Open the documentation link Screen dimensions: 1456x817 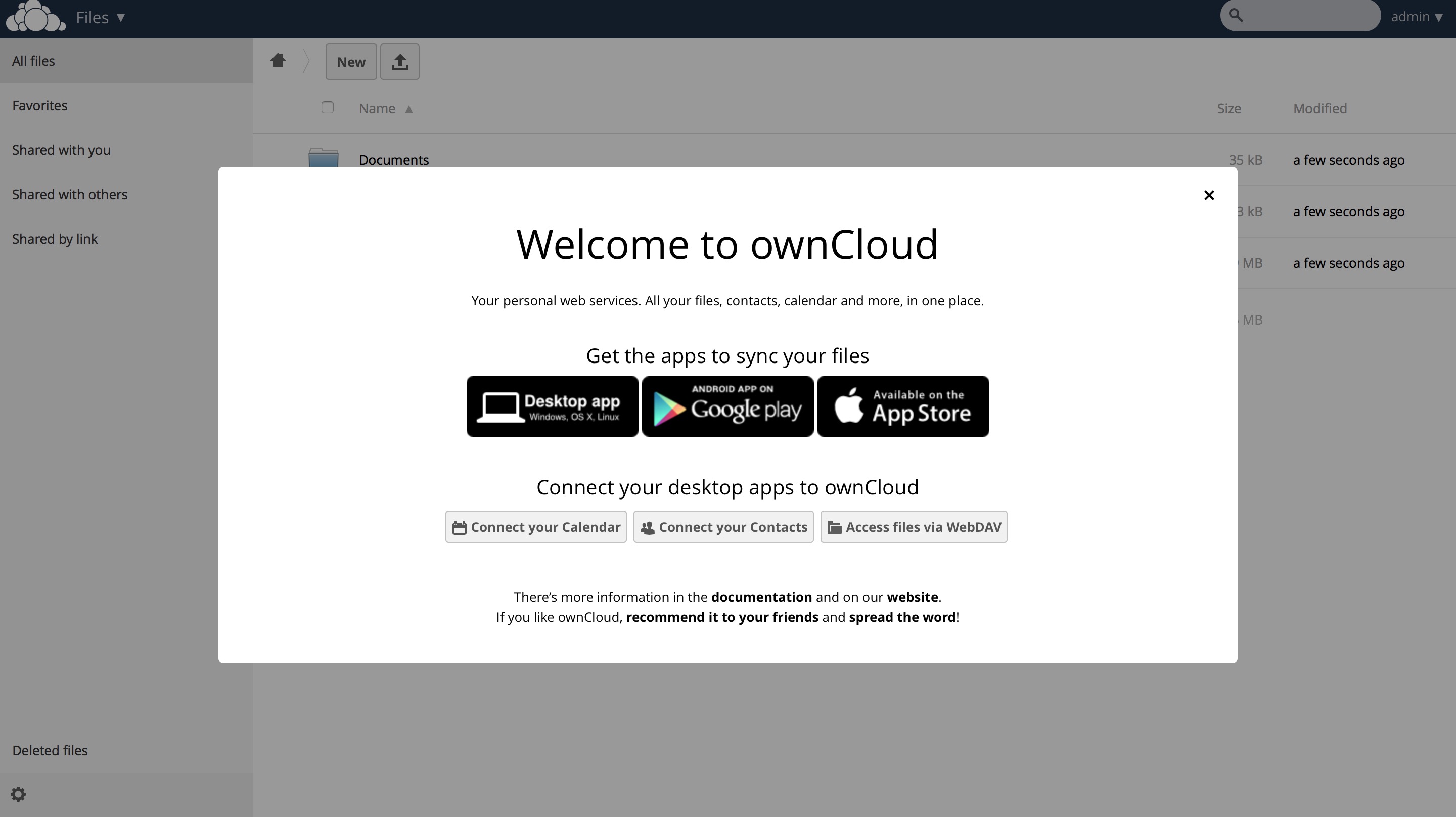(x=761, y=597)
